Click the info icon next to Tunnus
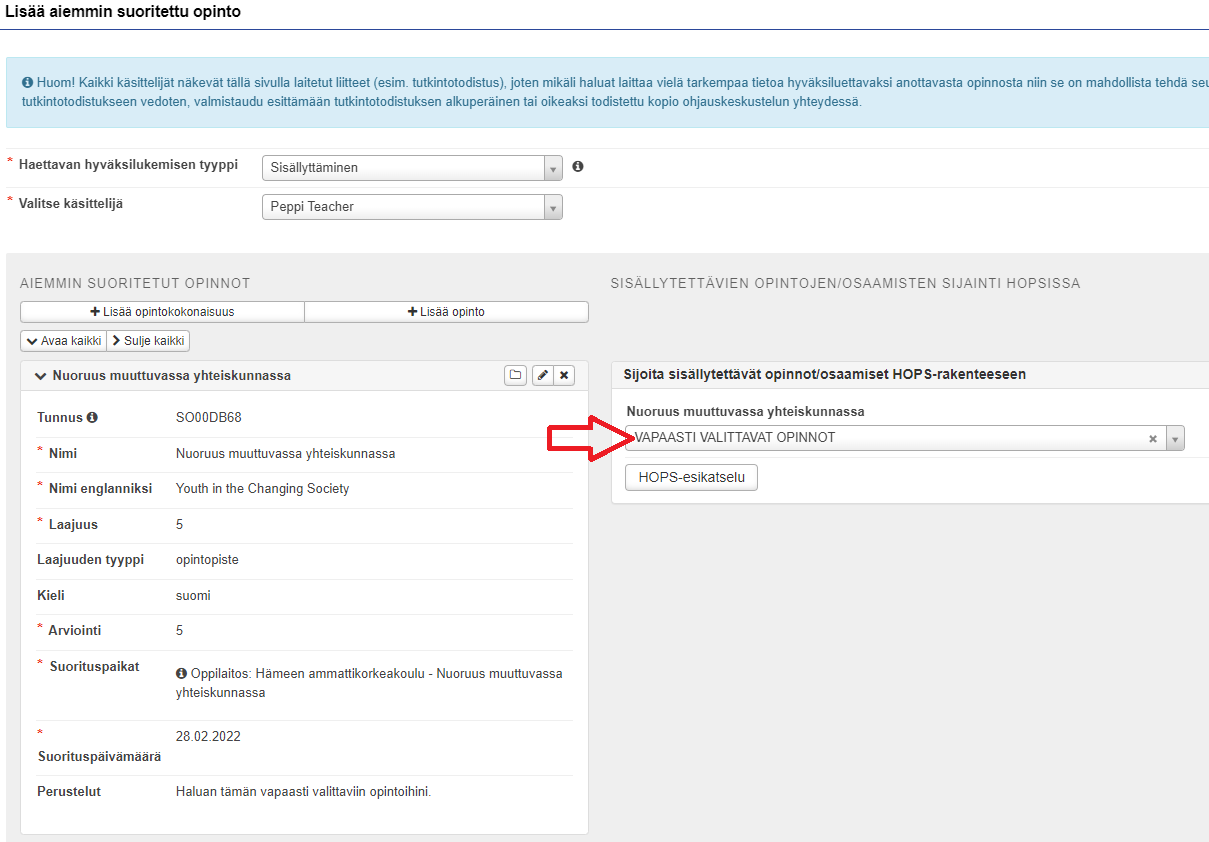The image size is (1209, 842). 92,417
